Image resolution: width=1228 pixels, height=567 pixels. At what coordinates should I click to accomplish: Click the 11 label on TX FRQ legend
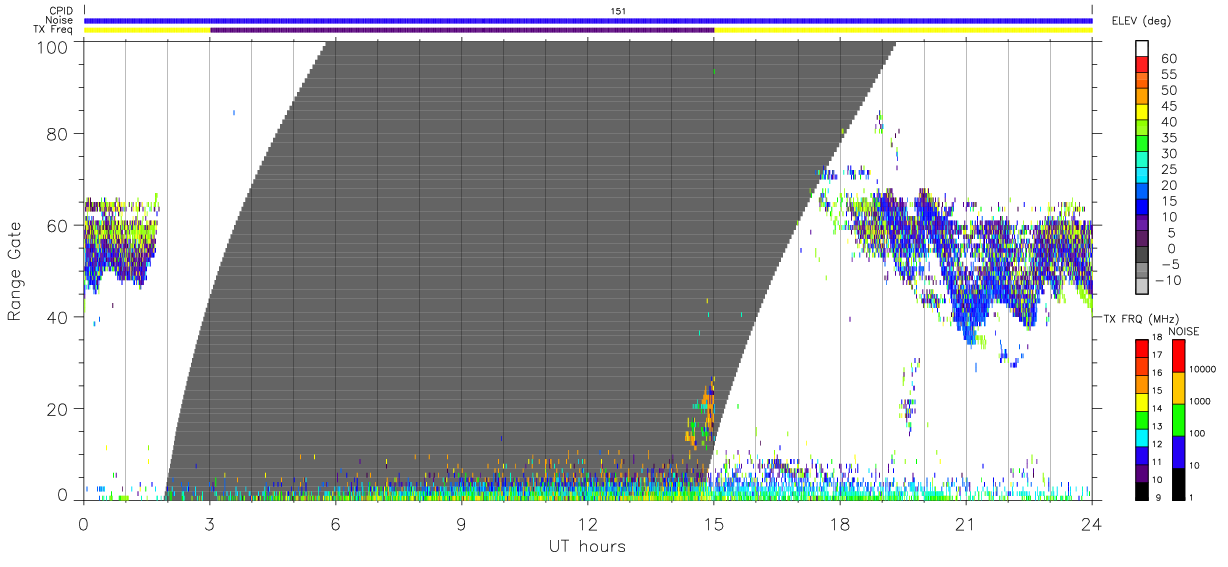tap(1158, 461)
